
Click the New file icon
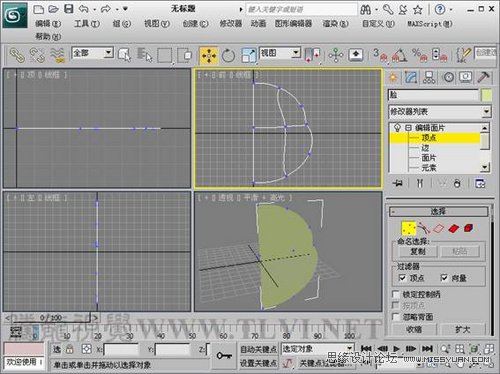click(x=39, y=9)
